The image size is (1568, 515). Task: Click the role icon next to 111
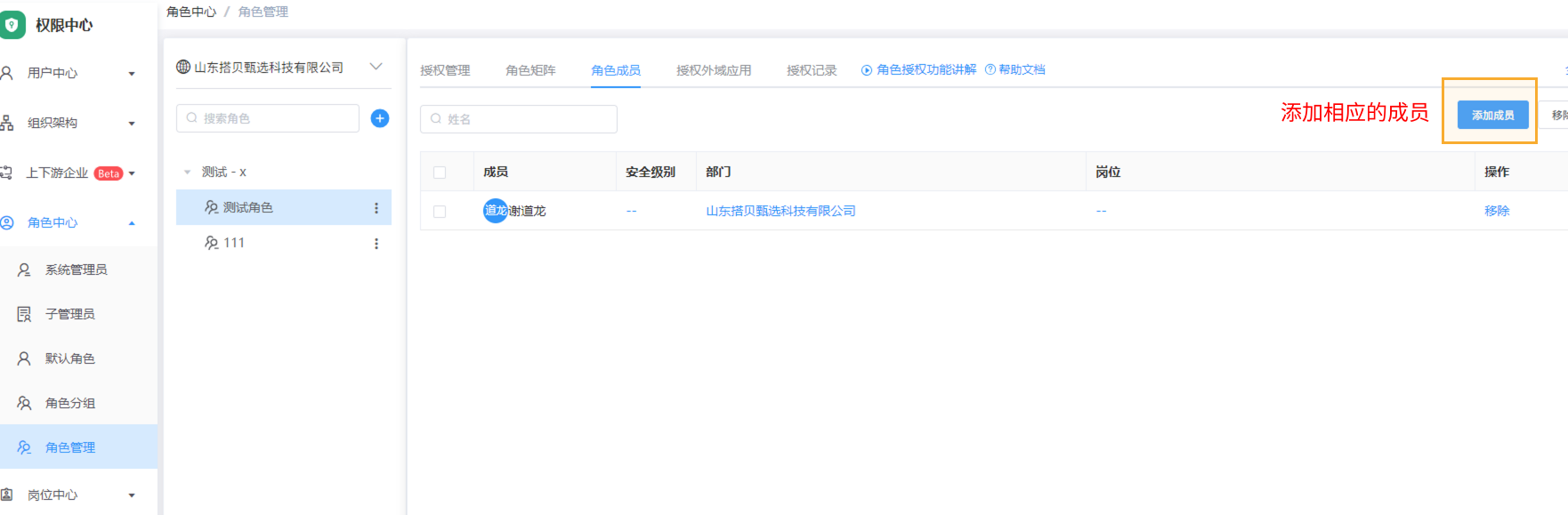(212, 243)
